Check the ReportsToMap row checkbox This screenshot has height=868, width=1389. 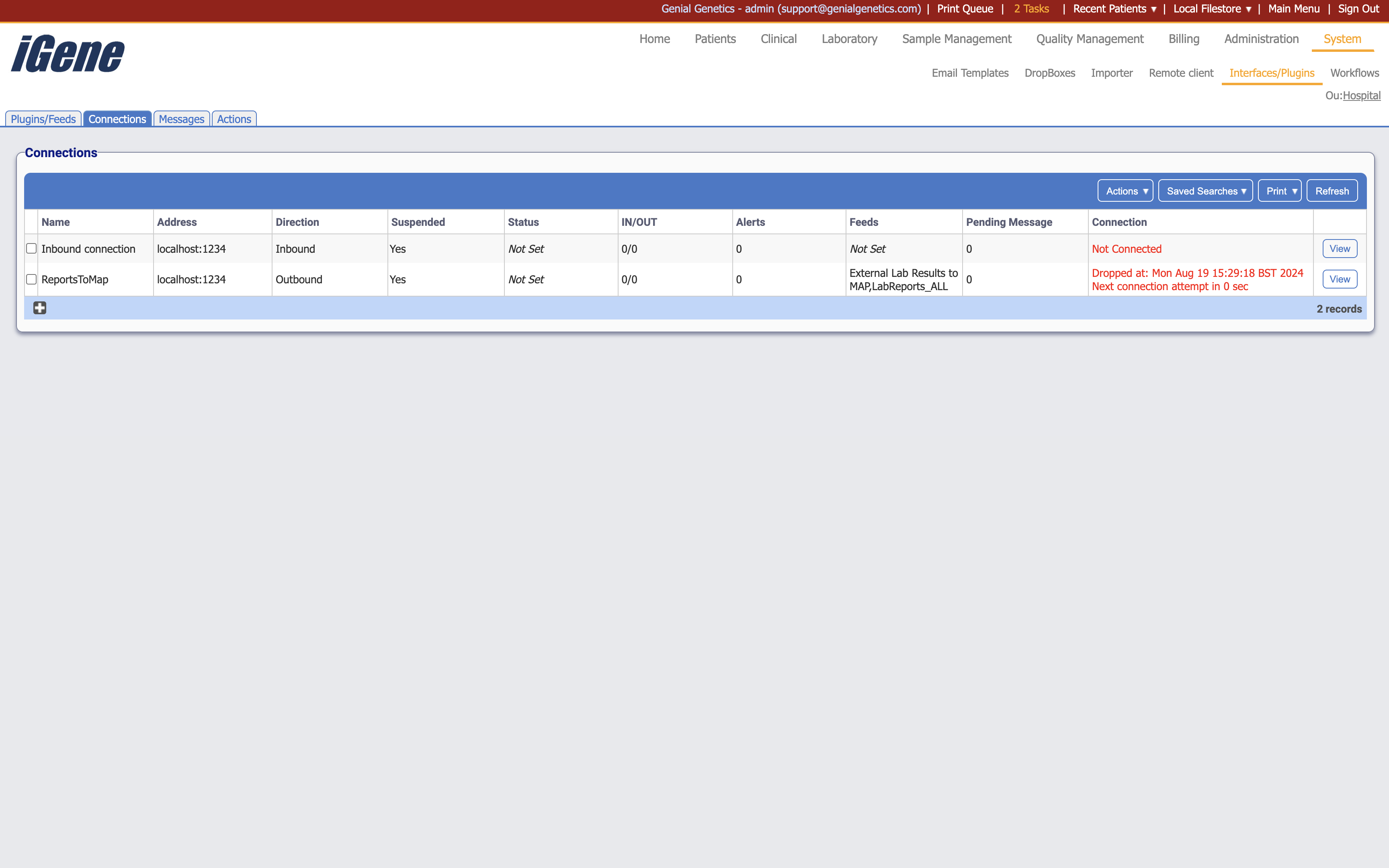pyautogui.click(x=31, y=279)
